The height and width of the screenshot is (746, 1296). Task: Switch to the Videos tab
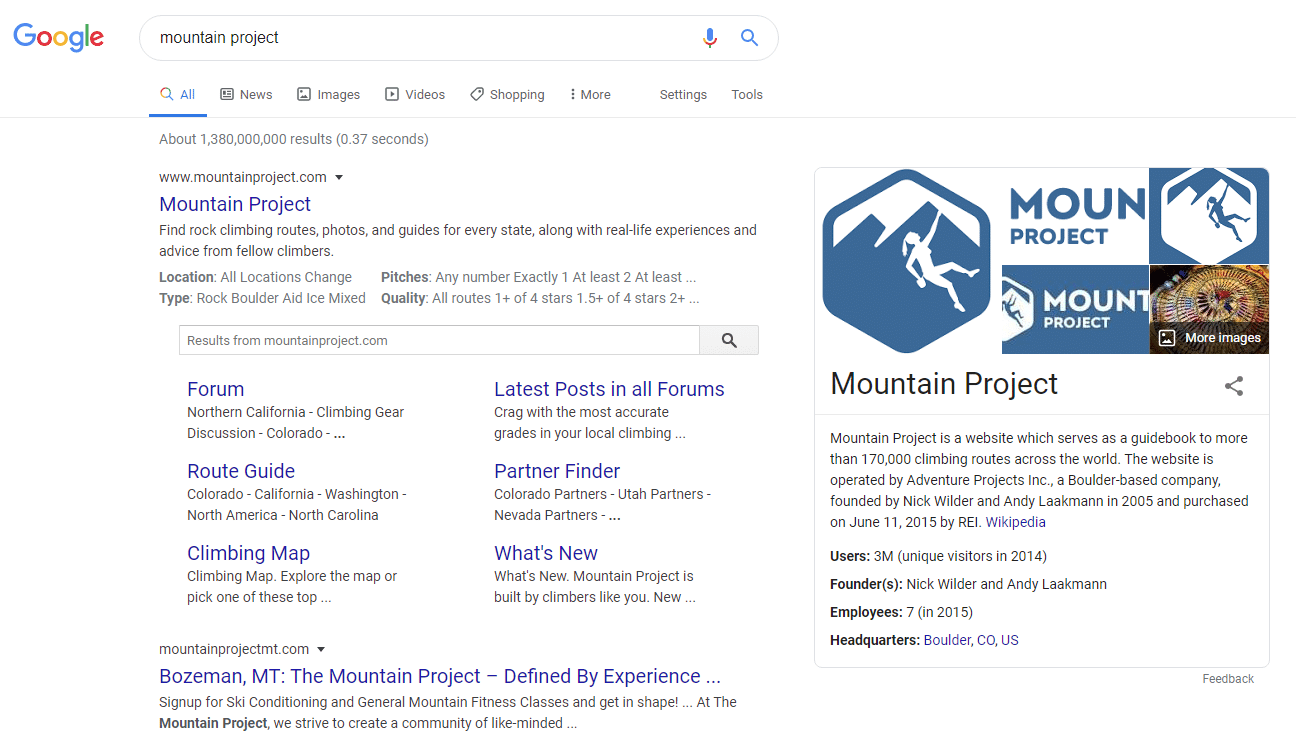[x=415, y=94]
